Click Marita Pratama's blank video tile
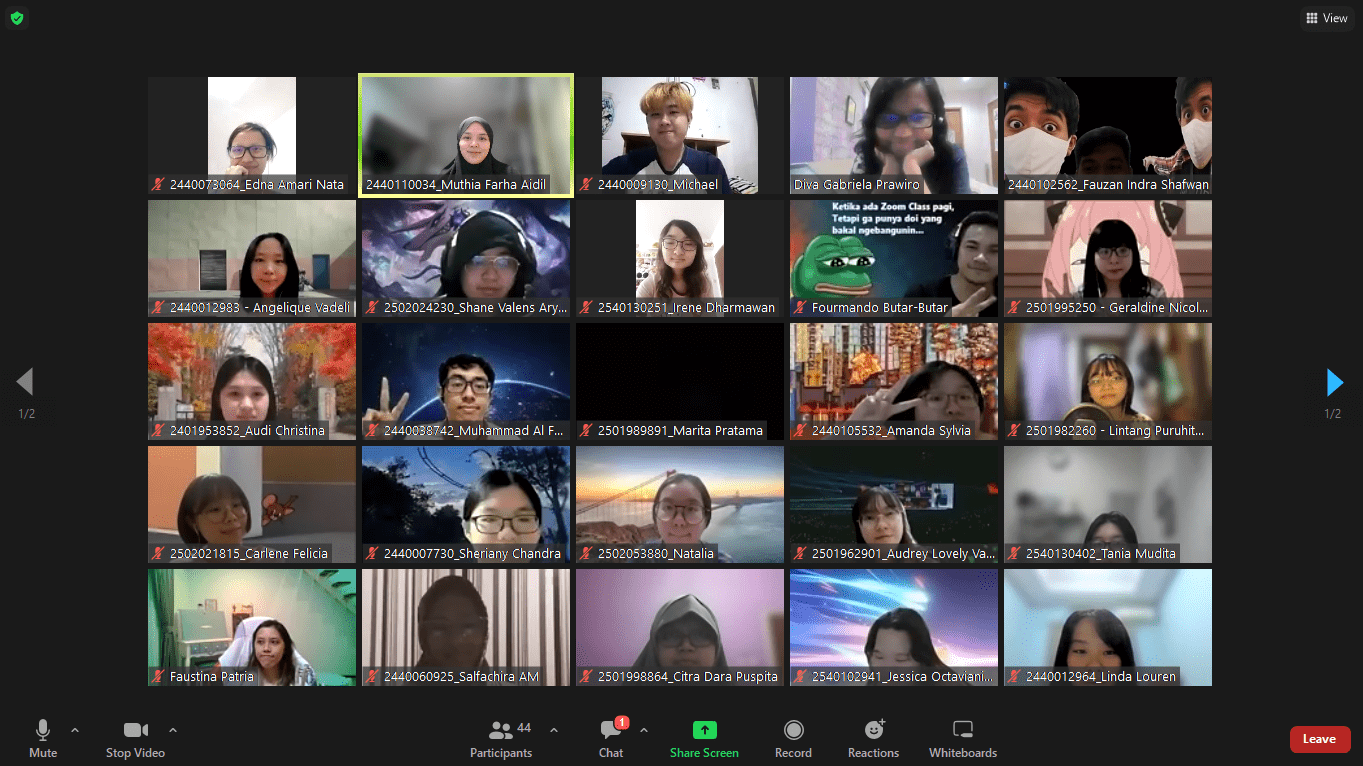Screen dimensions: 1363x766 click(680, 381)
